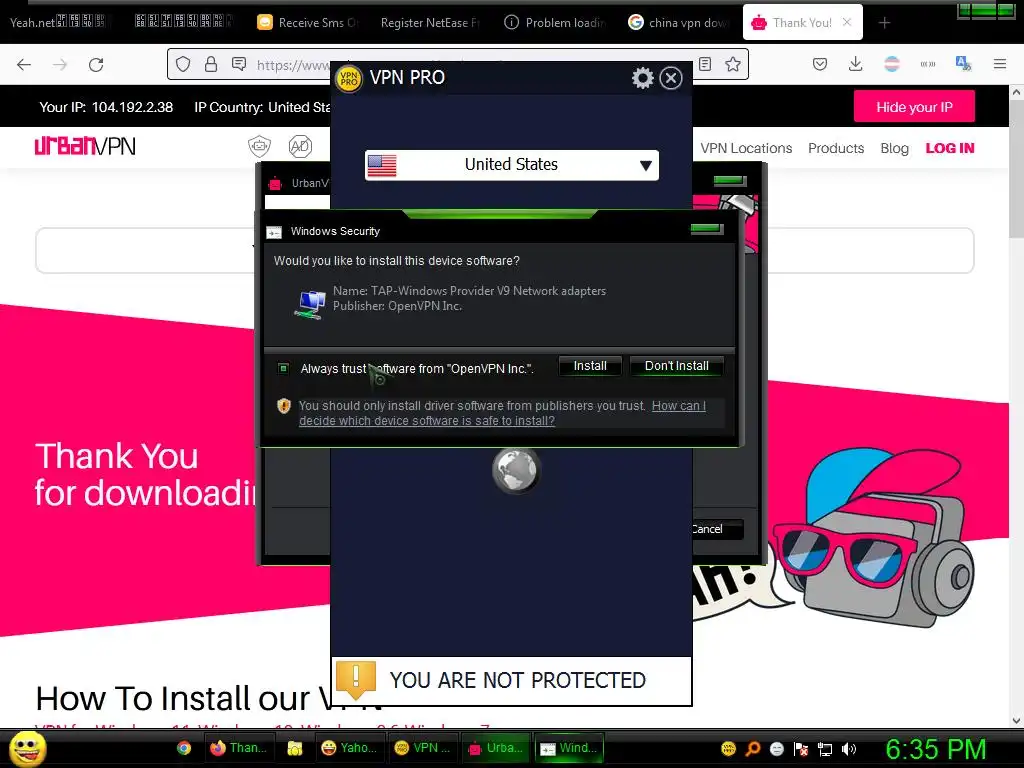Click Don't Install in Windows Security dialog
Viewport: 1024px width, 768px height.
click(x=677, y=366)
